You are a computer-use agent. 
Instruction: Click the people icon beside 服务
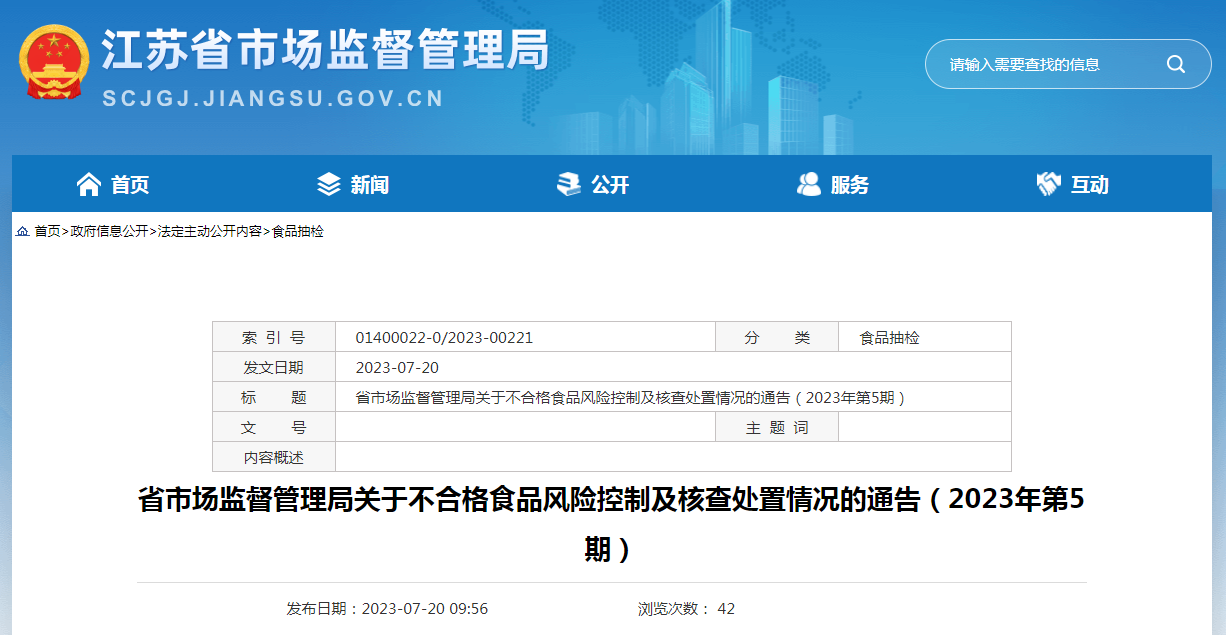[808, 184]
